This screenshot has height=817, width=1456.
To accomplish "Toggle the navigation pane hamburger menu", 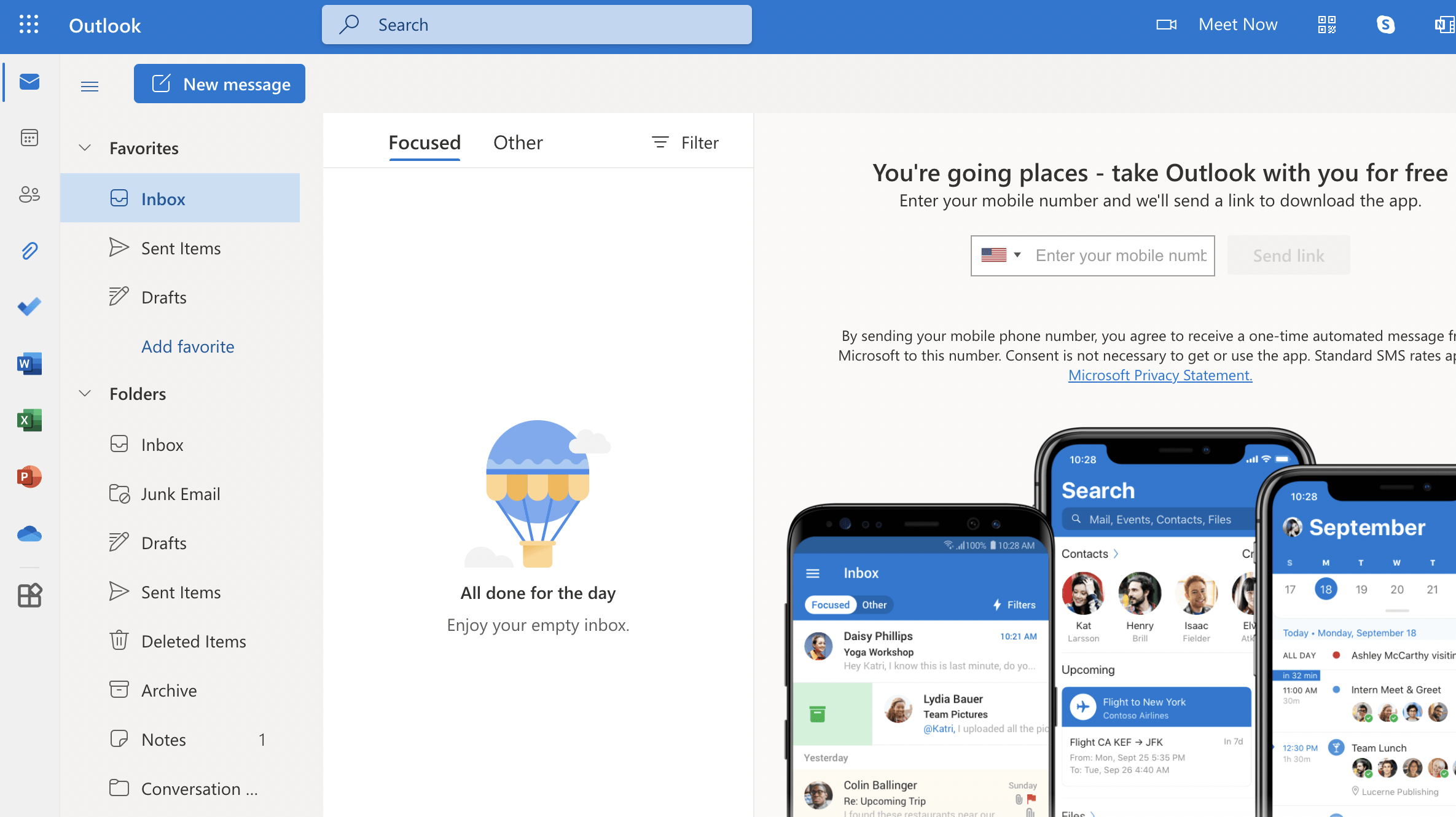I will tap(90, 86).
